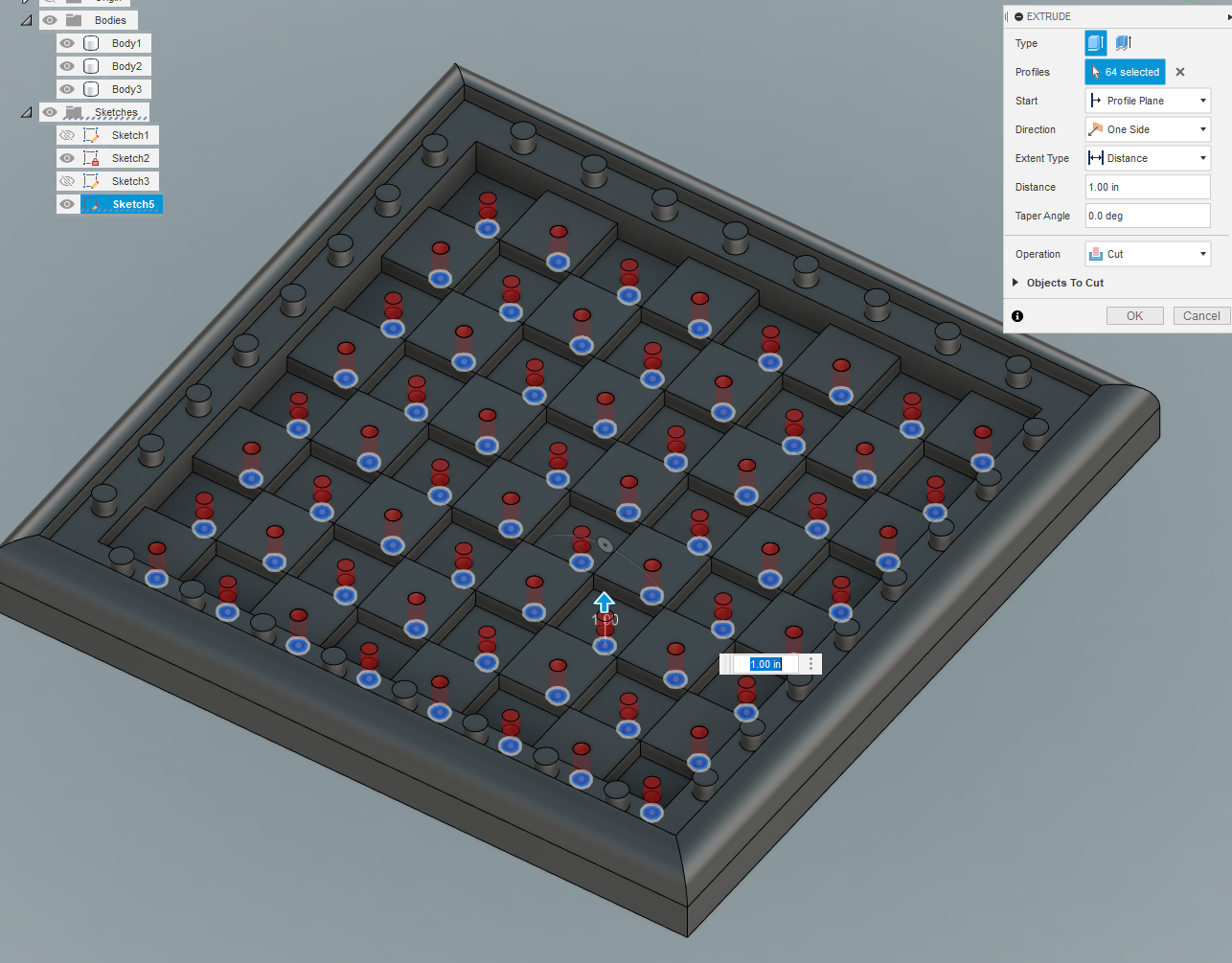The image size is (1232, 963).
Task: Select the Sketch1 sketch icon
Action: pyautogui.click(x=91, y=135)
